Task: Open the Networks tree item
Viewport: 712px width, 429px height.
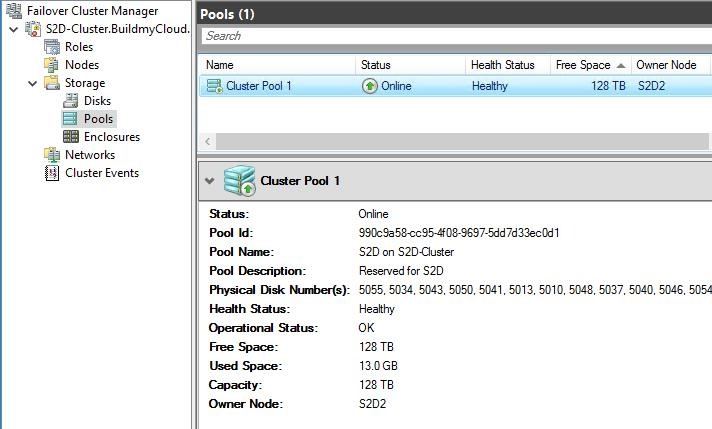Action: click(x=90, y=155)
